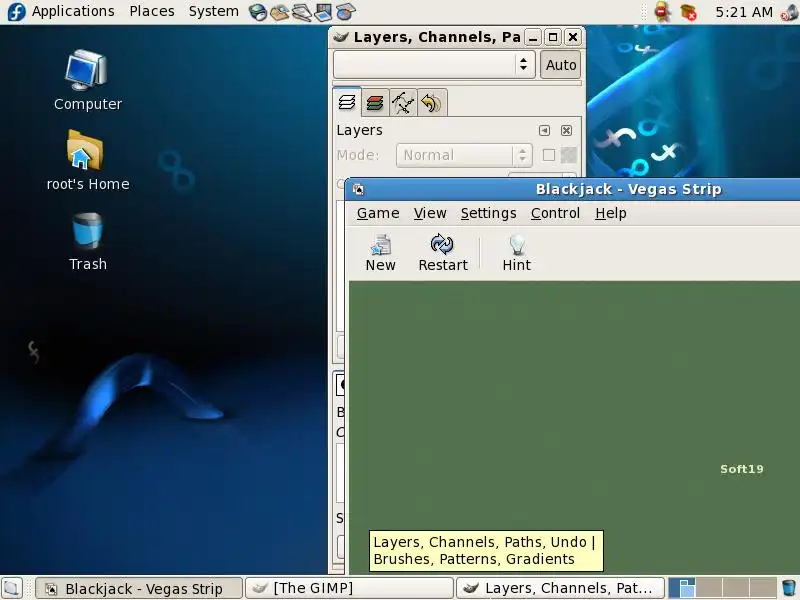The width and height of the screenshot is (800, 600).
Task: Switch to [The GIMP] taskbar button
Action: click(x=349, y=588)
